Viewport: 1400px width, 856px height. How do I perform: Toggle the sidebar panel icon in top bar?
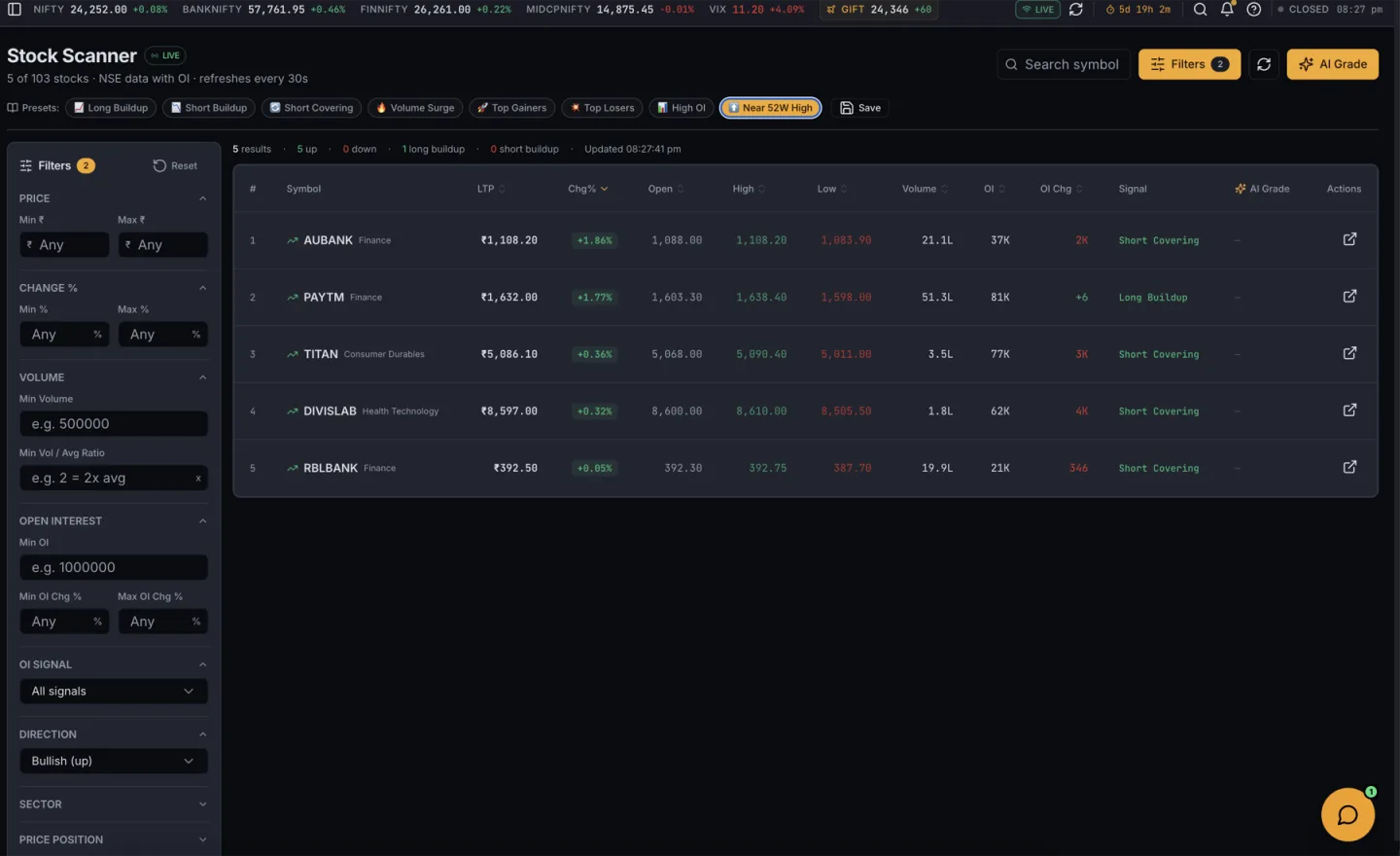tap(15, 10)
